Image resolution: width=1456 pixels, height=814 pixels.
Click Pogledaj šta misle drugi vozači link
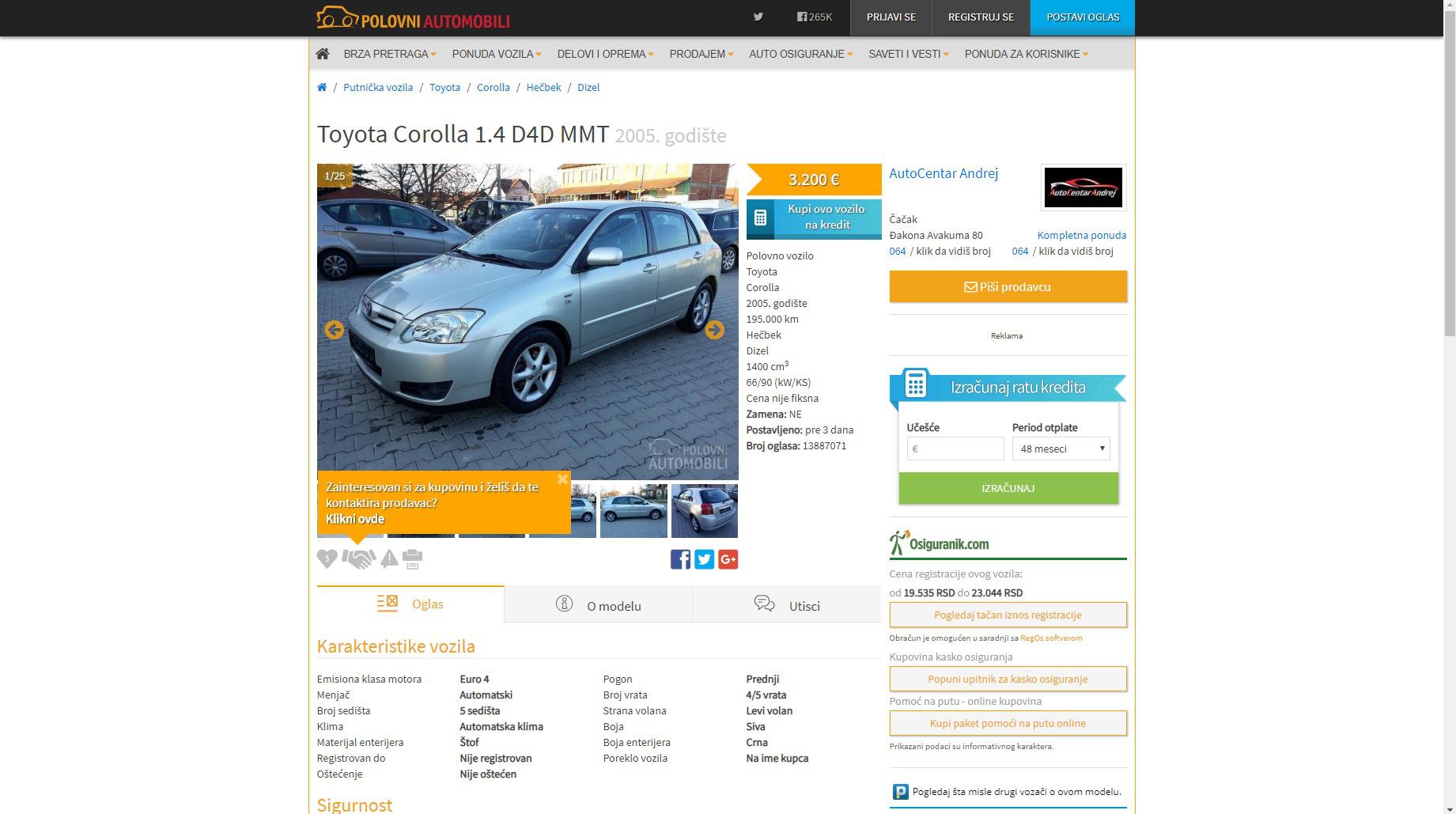[1017, 791]
